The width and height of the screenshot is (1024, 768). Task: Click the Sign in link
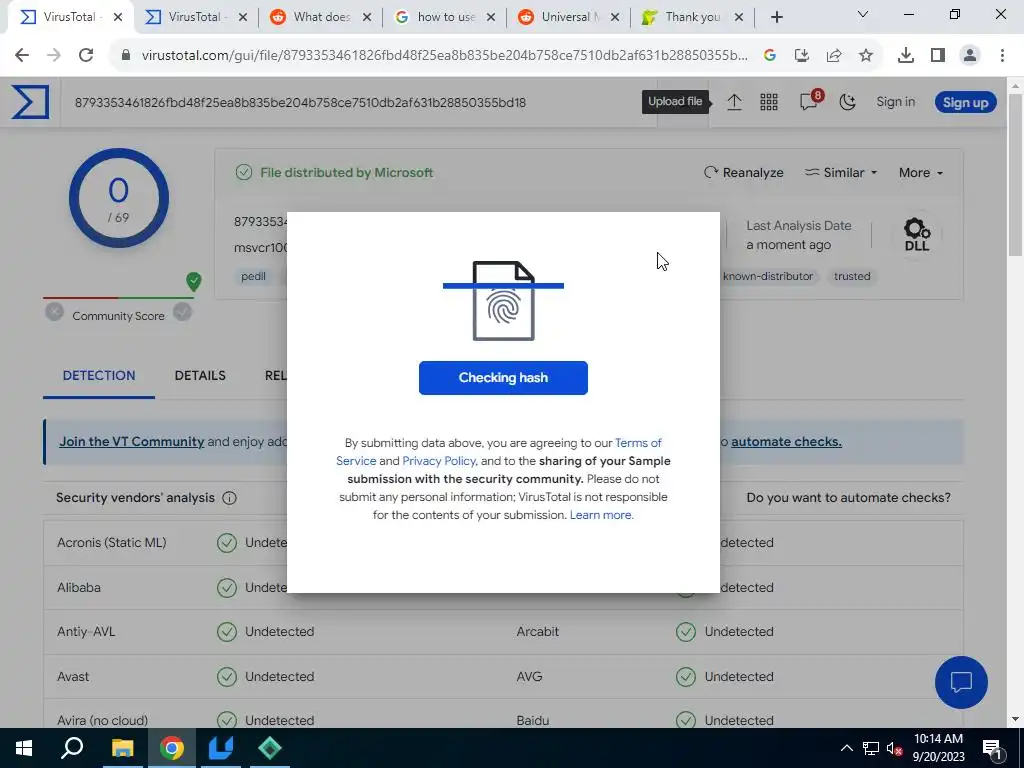(x=895, y=102)
